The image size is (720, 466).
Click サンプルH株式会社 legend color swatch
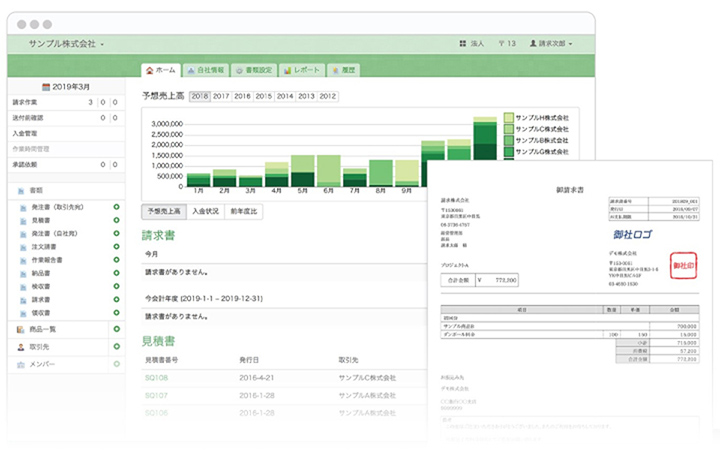point(509,118)
